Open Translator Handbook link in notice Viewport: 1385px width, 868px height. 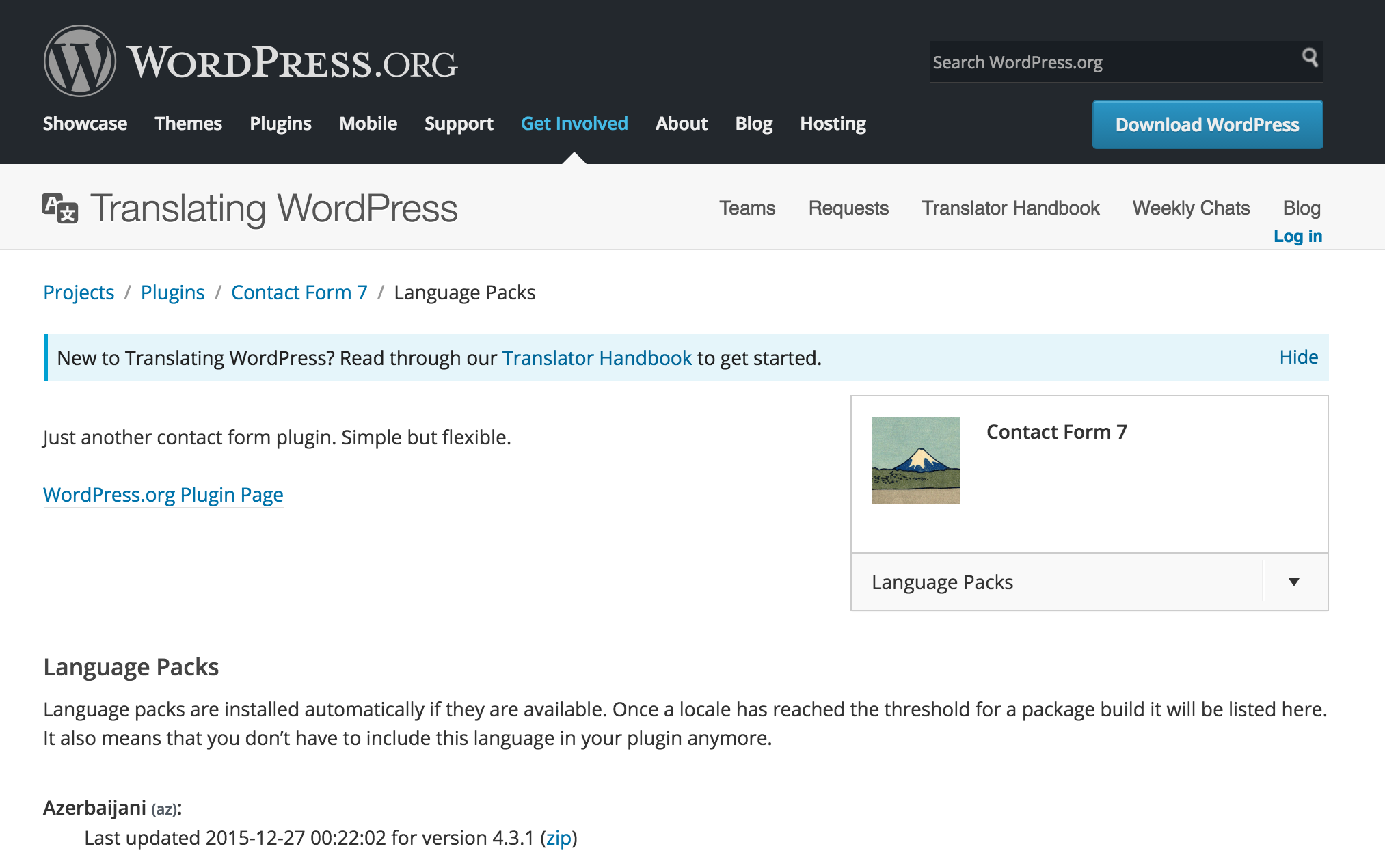point(597,358)
